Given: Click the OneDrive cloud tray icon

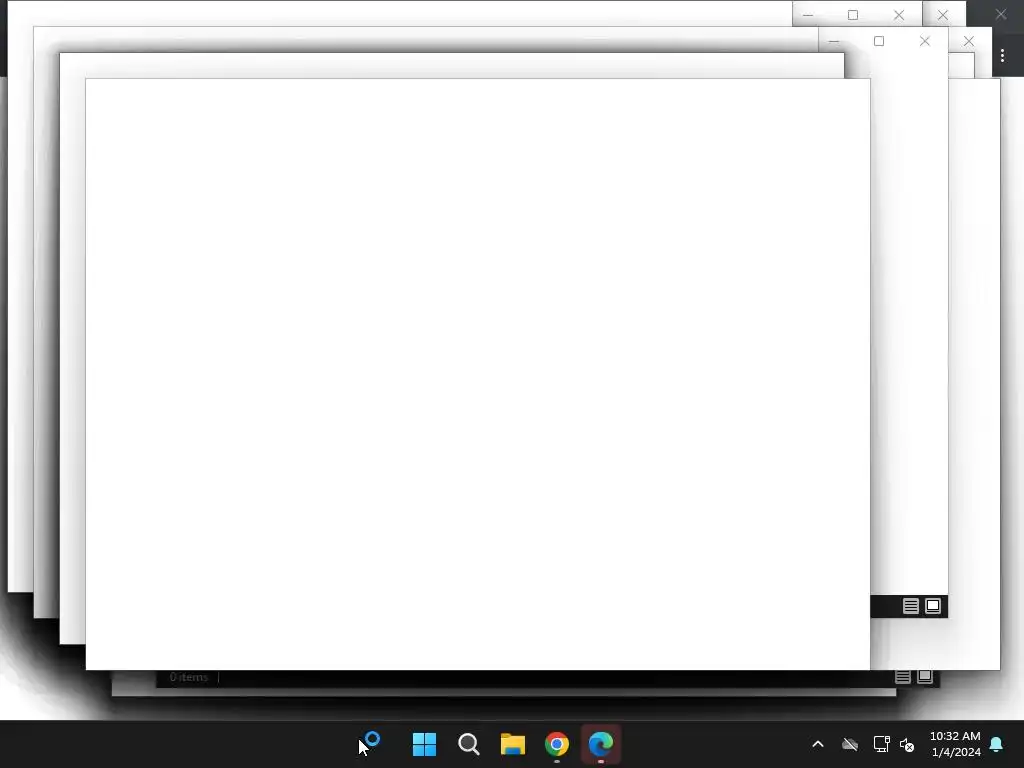Looking at the screenshot, I should pyautogui.click(x=850, y=744).
